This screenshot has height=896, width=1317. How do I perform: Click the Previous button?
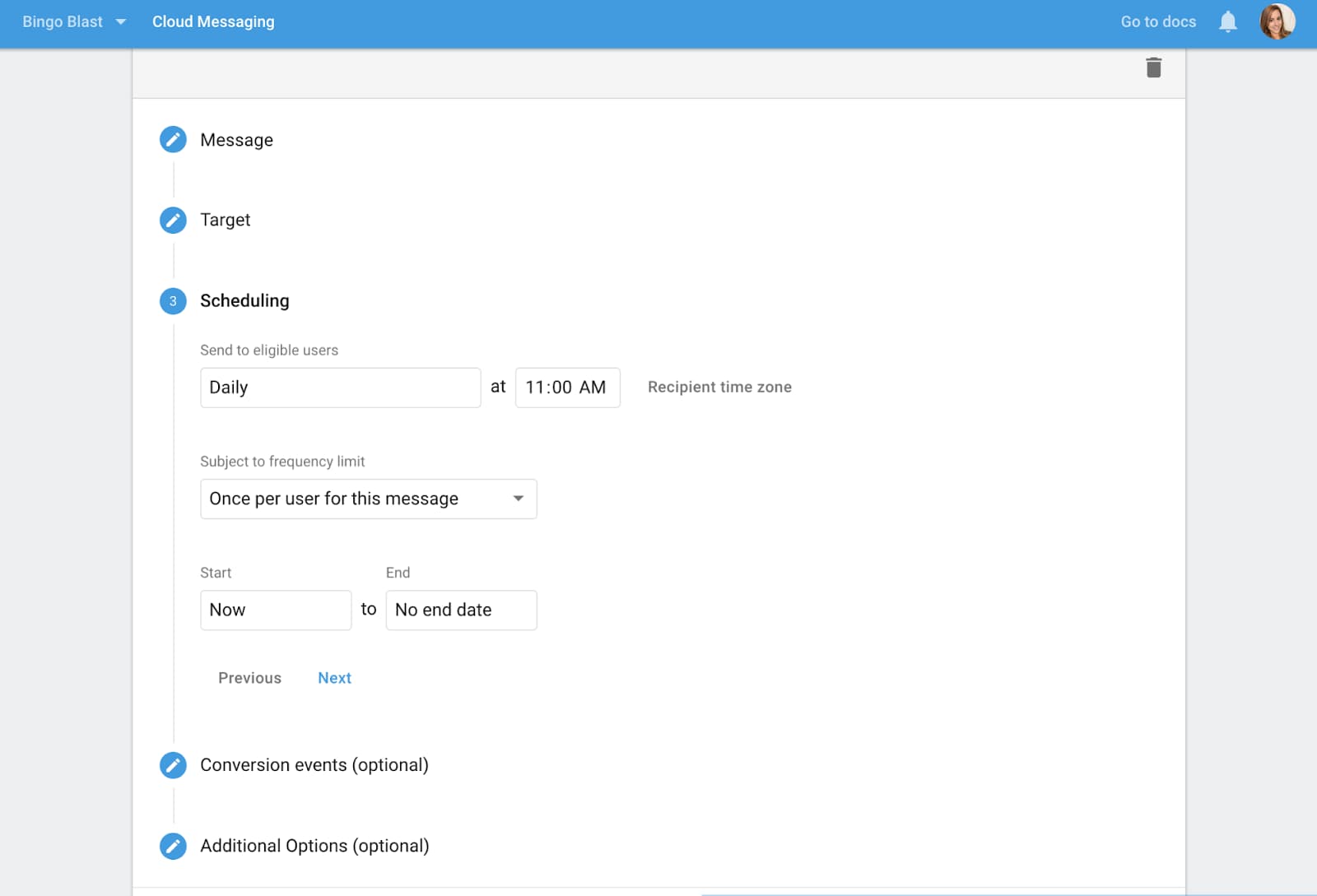coord(249,678)
